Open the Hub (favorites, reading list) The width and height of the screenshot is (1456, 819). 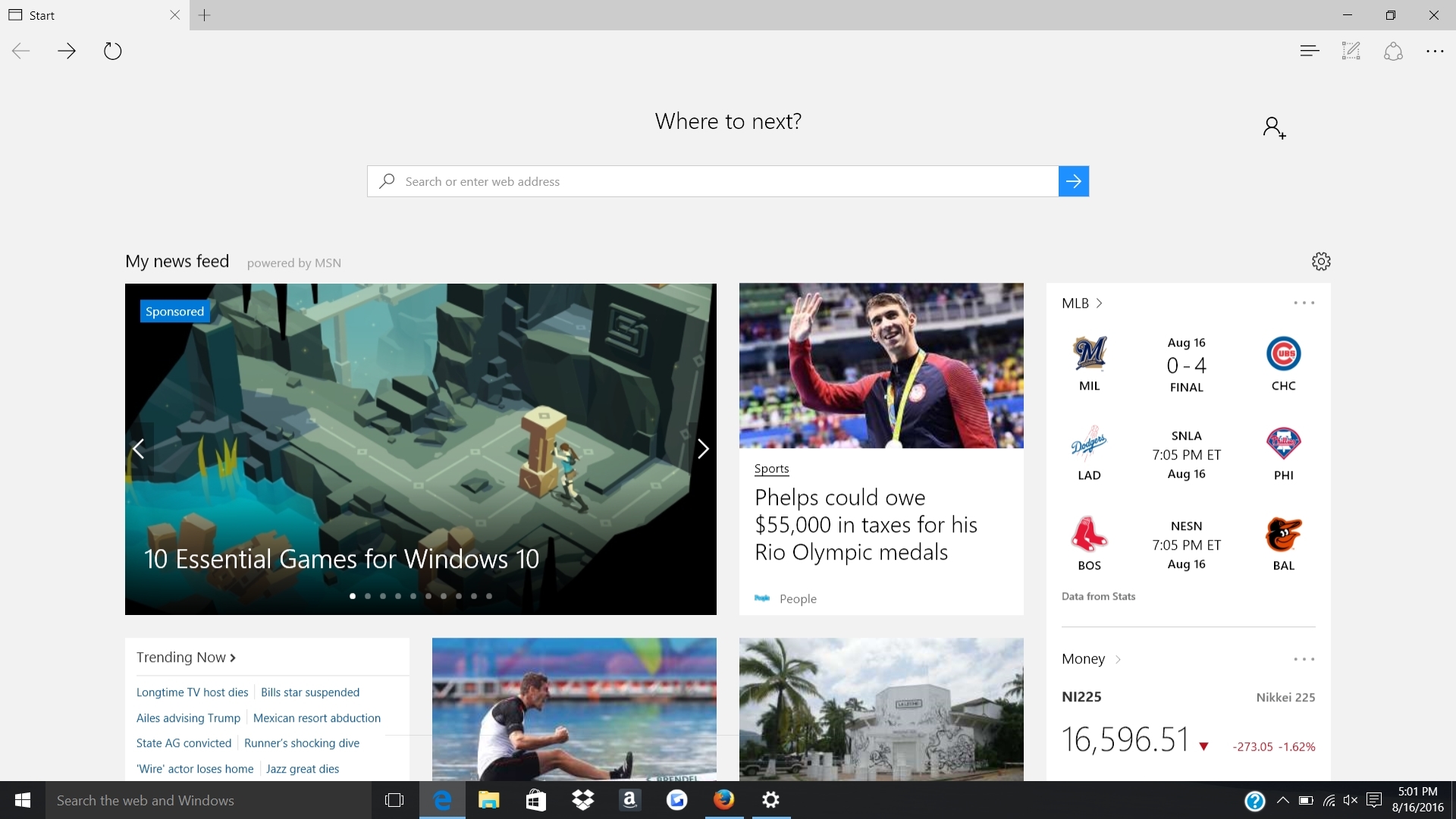click(x=1309, y=51)
